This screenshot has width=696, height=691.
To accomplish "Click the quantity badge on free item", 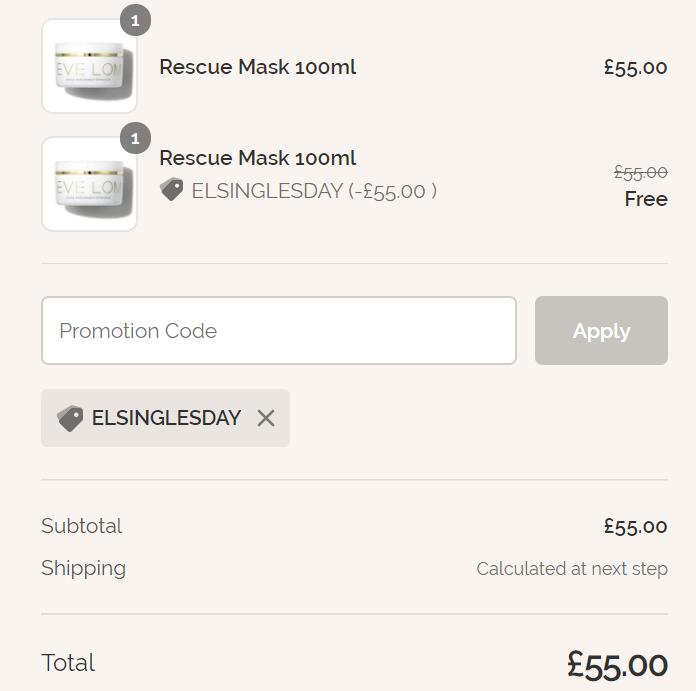I will pyautogui.click(x=135, y=138).
